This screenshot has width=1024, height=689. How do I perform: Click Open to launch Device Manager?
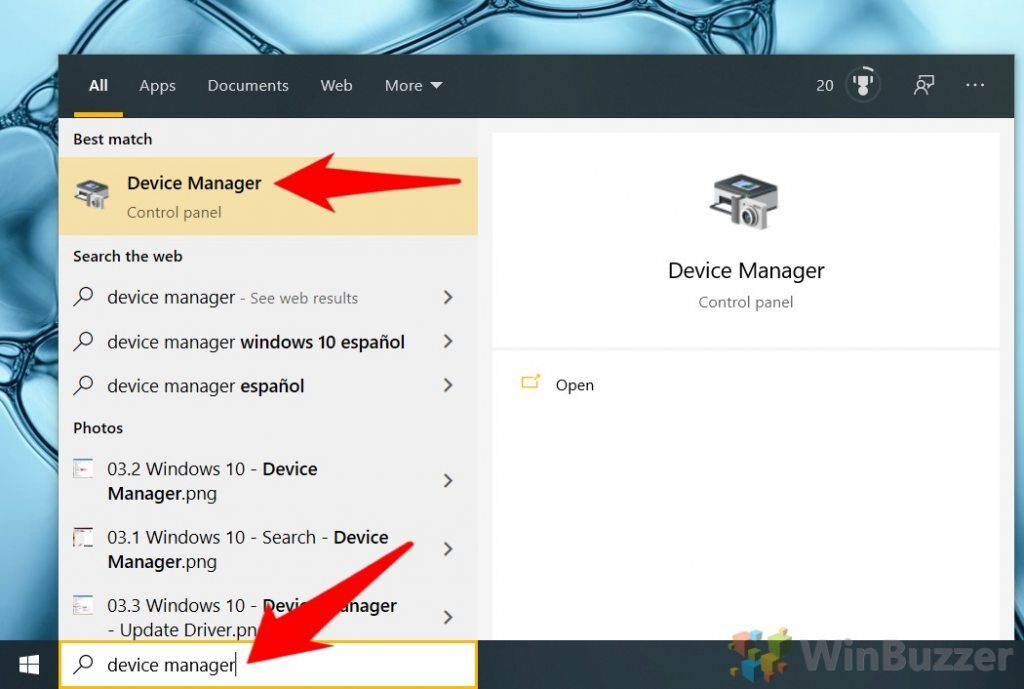coord(574,384)
